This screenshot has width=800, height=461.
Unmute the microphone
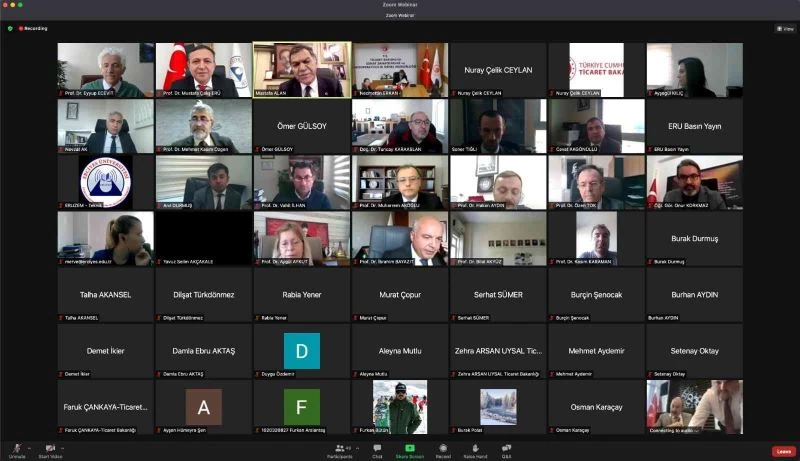coord(16,448)
